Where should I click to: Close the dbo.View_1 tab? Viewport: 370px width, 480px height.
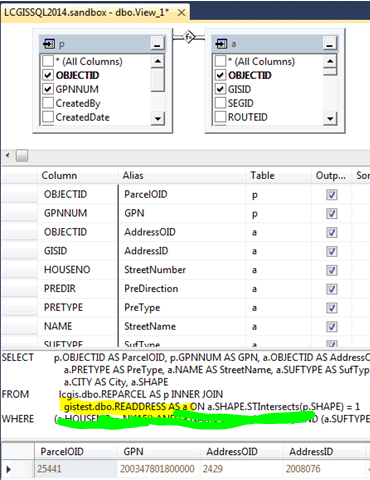coord(181,13)
